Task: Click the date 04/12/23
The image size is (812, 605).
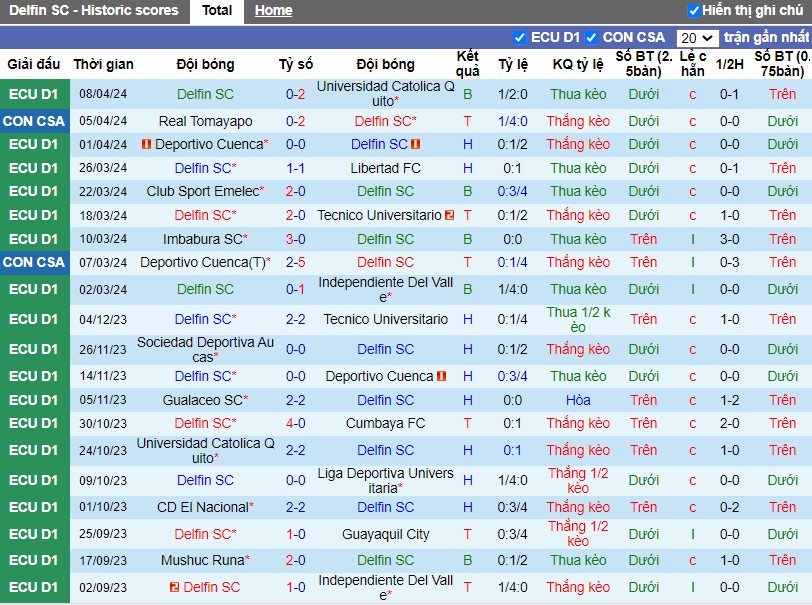Action: [103, 320]
